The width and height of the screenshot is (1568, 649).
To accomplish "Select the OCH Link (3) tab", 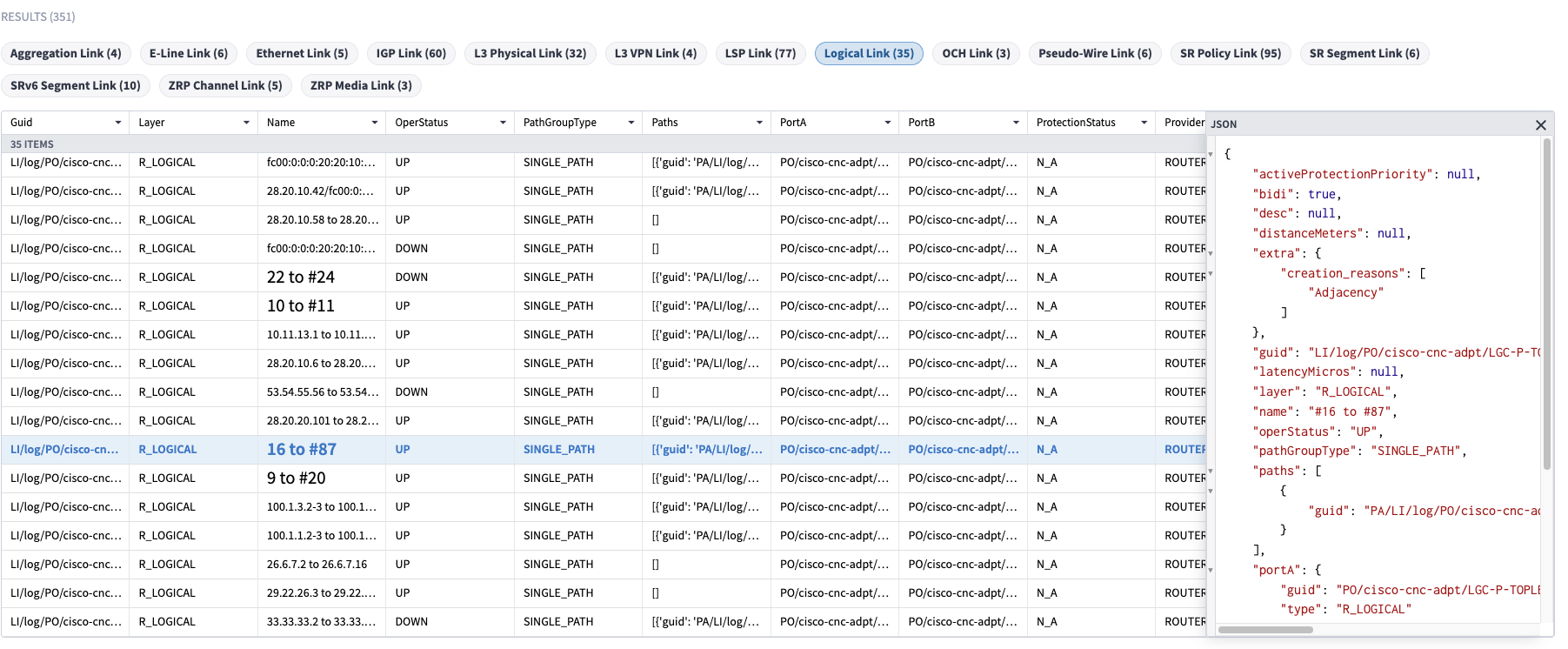I will click(x=977, y=53).
